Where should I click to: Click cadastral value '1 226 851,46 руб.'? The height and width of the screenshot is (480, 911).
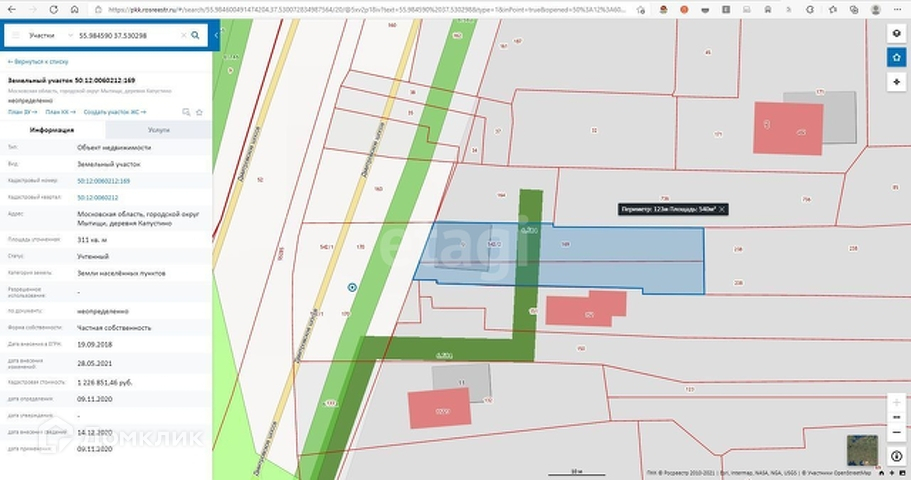(x=105, y=383)
